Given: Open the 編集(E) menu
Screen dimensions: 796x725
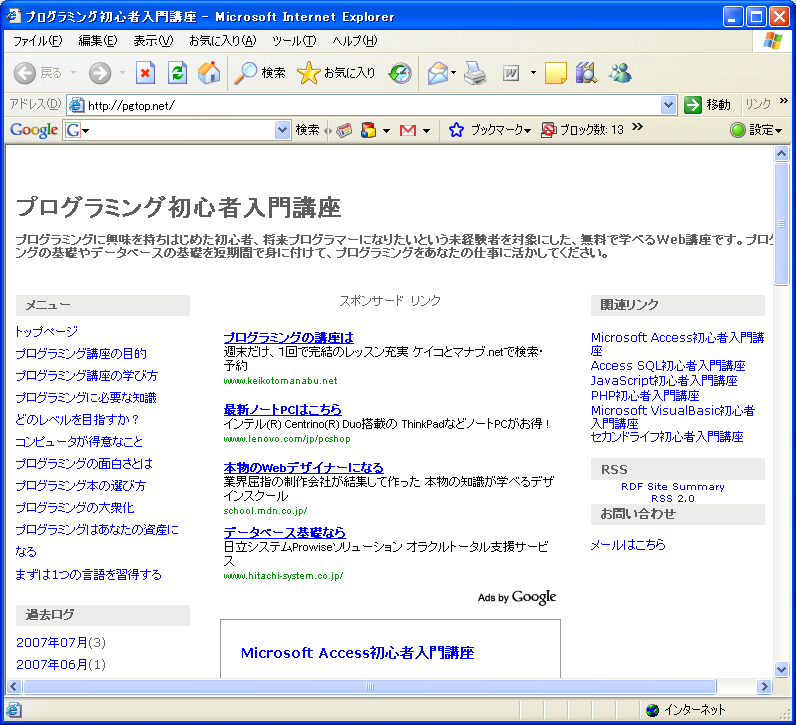Looking at the screenshot, I should point(97,41).
